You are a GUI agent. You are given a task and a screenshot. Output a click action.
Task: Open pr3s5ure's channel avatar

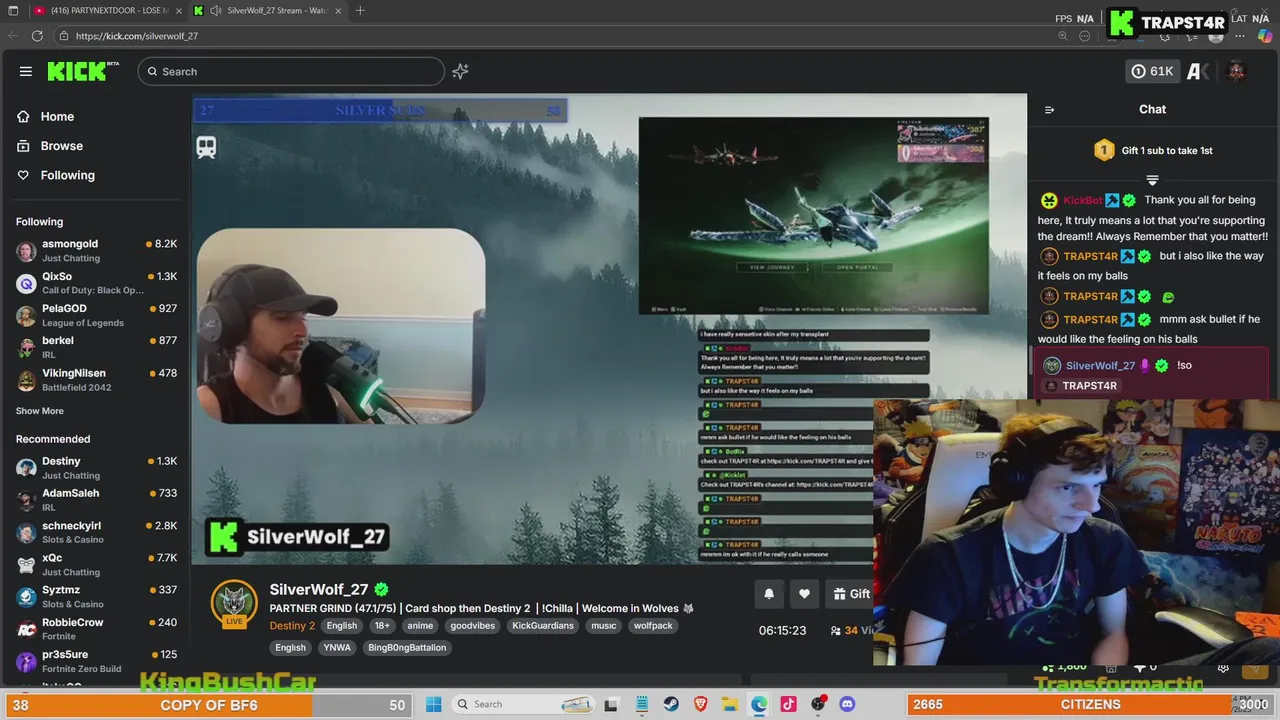[26, 661]
